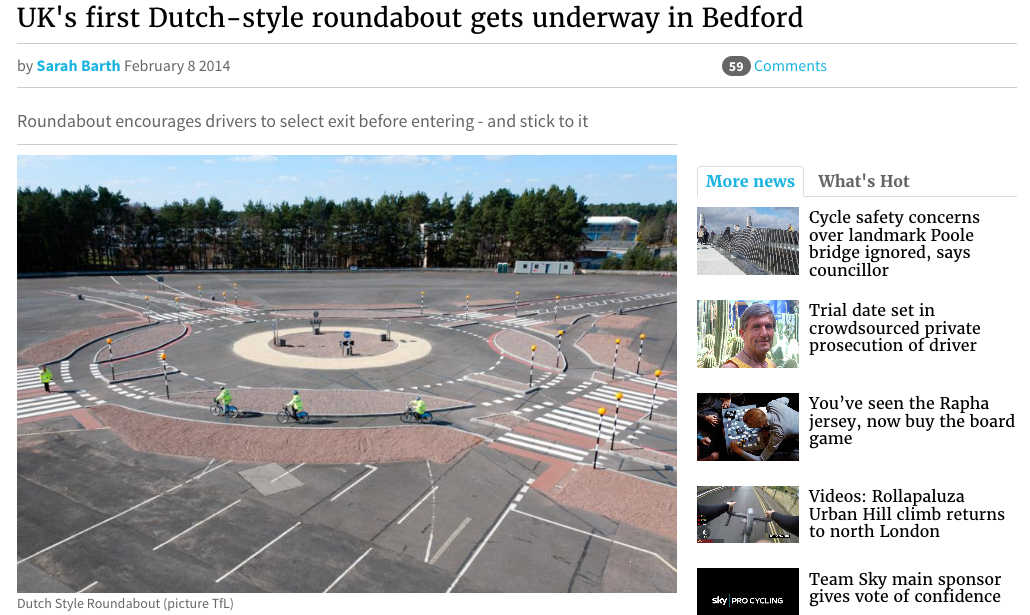This screenshot has height=615, width=1030.
Task: Open author Sarah Barth's profile link
Action: point(78,66)
